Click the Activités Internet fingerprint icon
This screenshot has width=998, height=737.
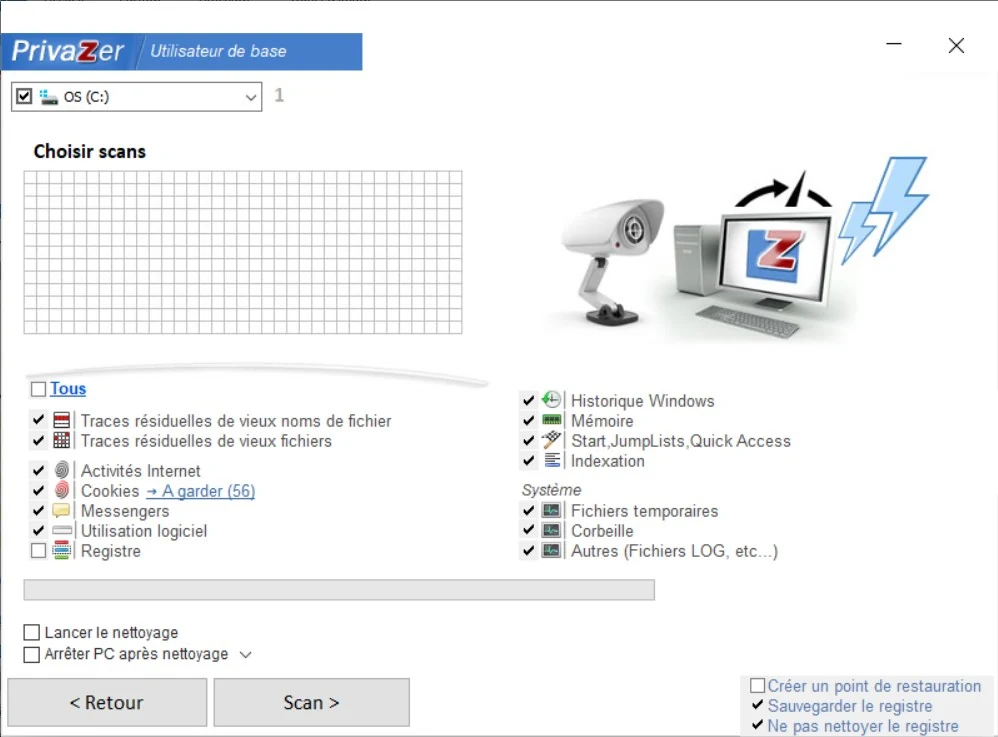coord(62,470)
